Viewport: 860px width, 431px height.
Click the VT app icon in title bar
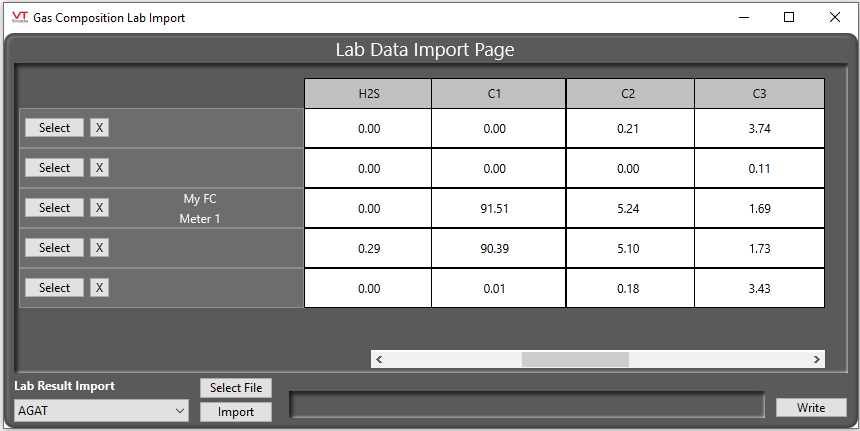[x=18, y=17]
